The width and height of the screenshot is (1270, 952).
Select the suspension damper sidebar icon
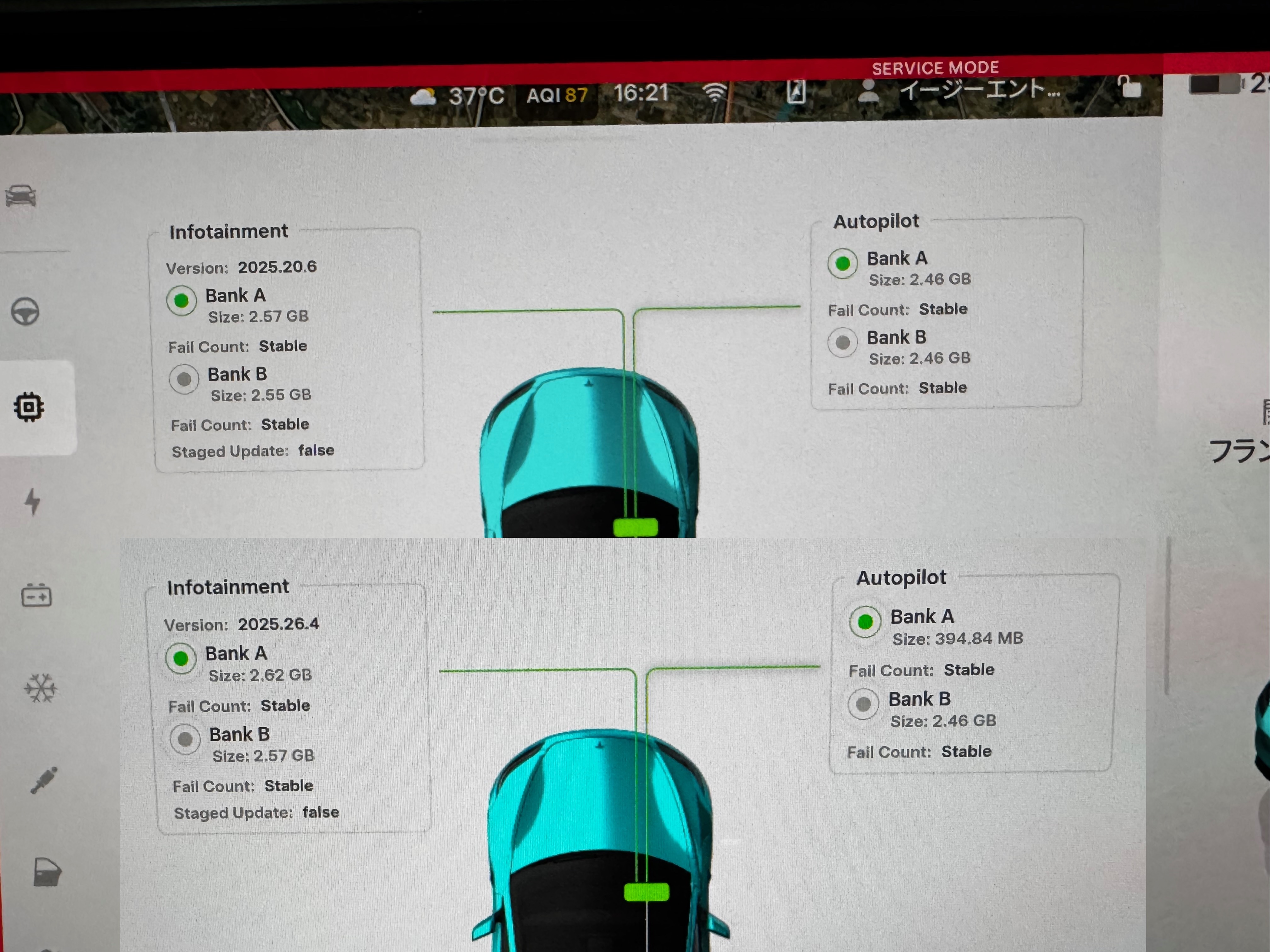(x=44, y=780)
